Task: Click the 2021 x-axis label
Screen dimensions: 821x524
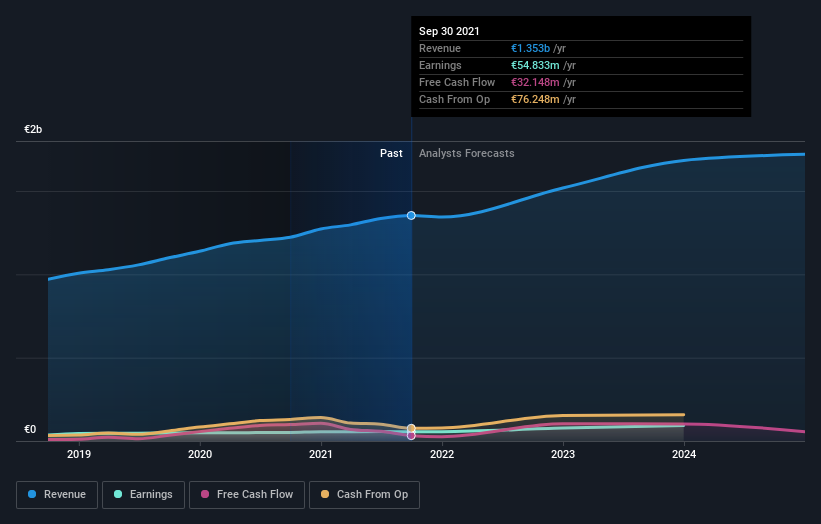Action: point(321,454)
